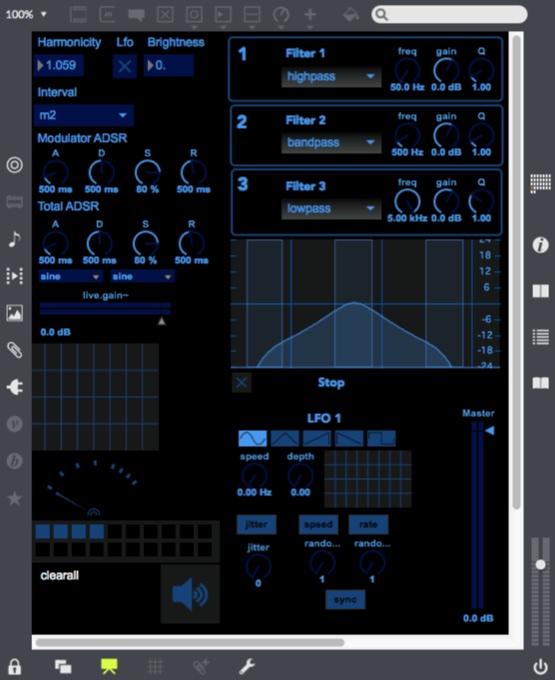Click the horizontal scrollbar at bottom
The height and width of the screenshot is (680, 555).
(x=190, y=642)
